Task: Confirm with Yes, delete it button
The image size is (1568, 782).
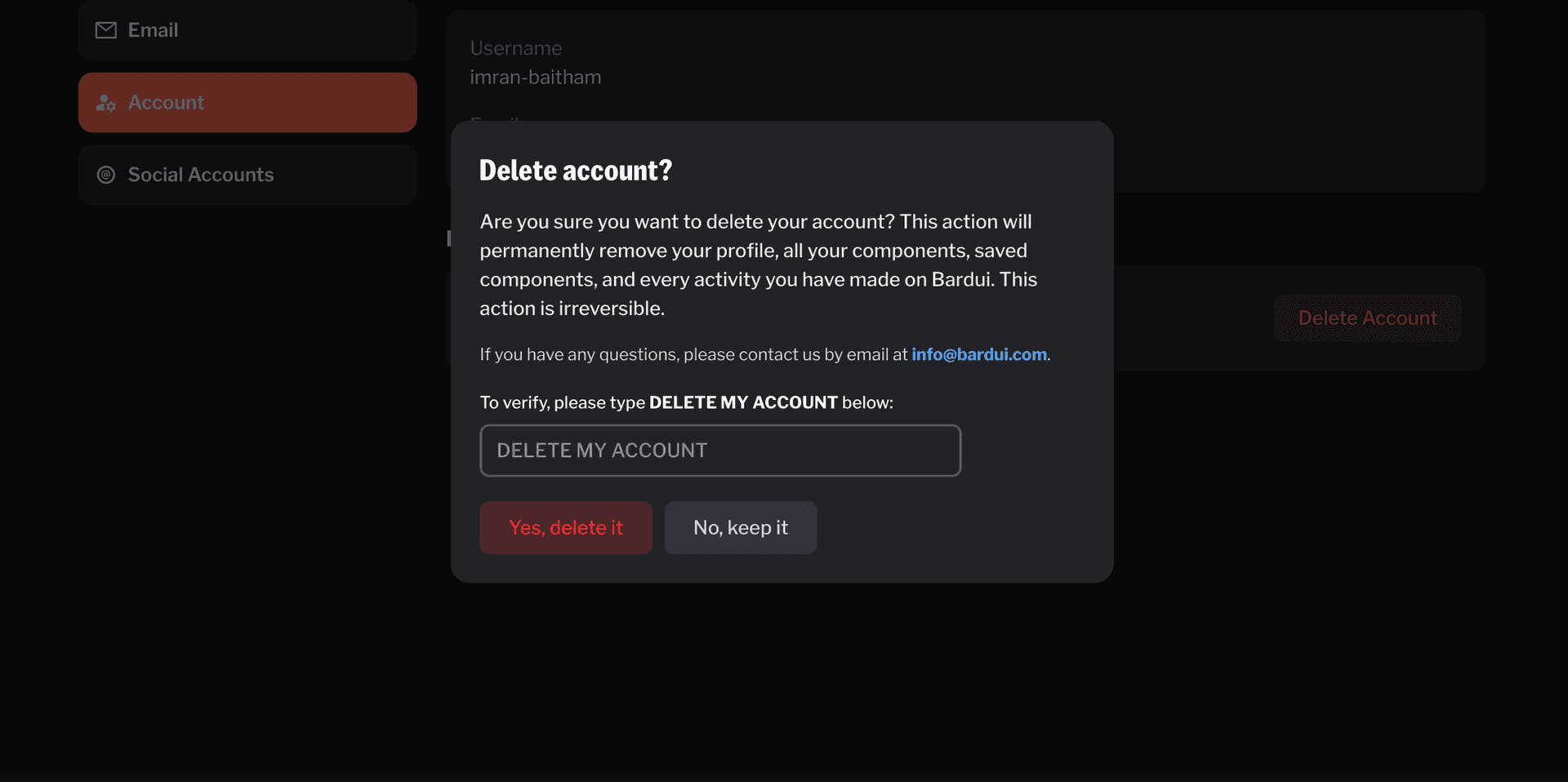Action: 565,528
